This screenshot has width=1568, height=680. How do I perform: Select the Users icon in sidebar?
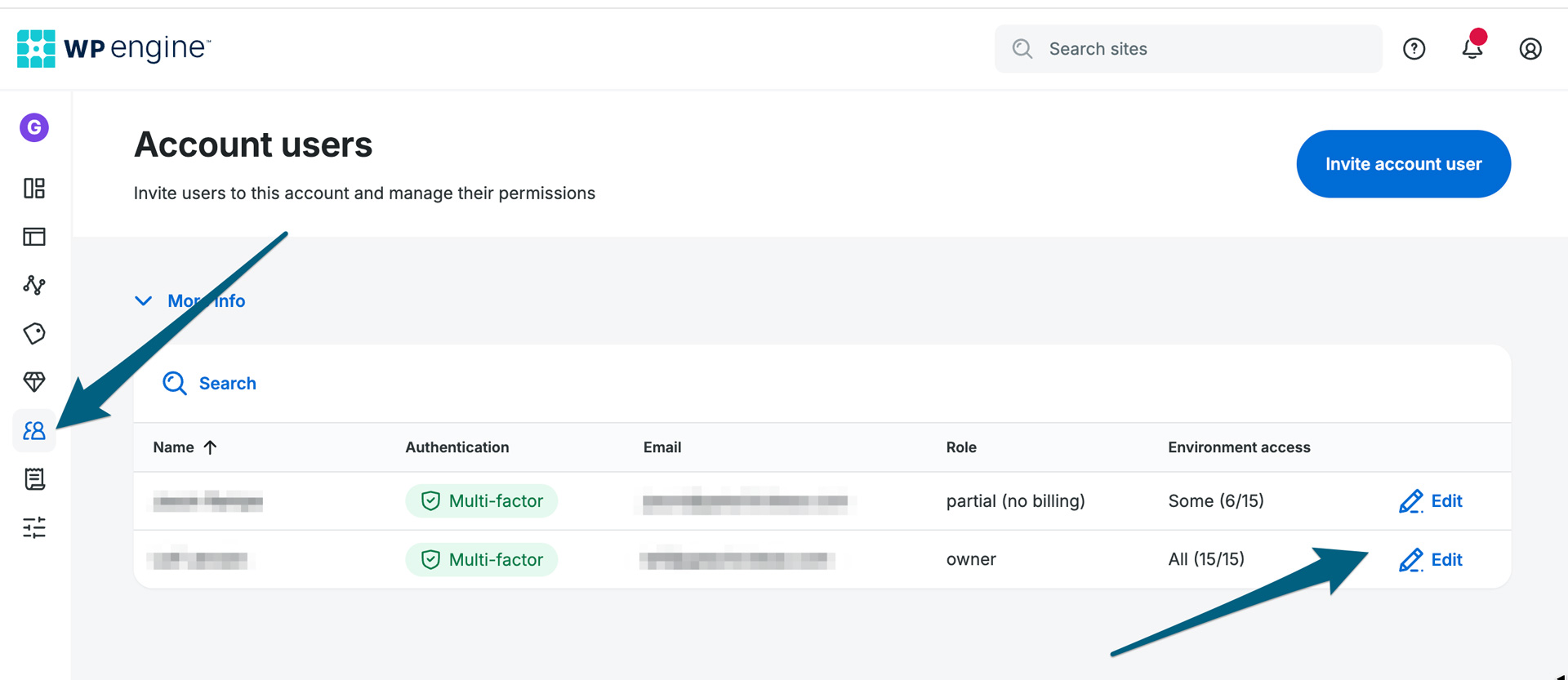click(x=34, y=430)
